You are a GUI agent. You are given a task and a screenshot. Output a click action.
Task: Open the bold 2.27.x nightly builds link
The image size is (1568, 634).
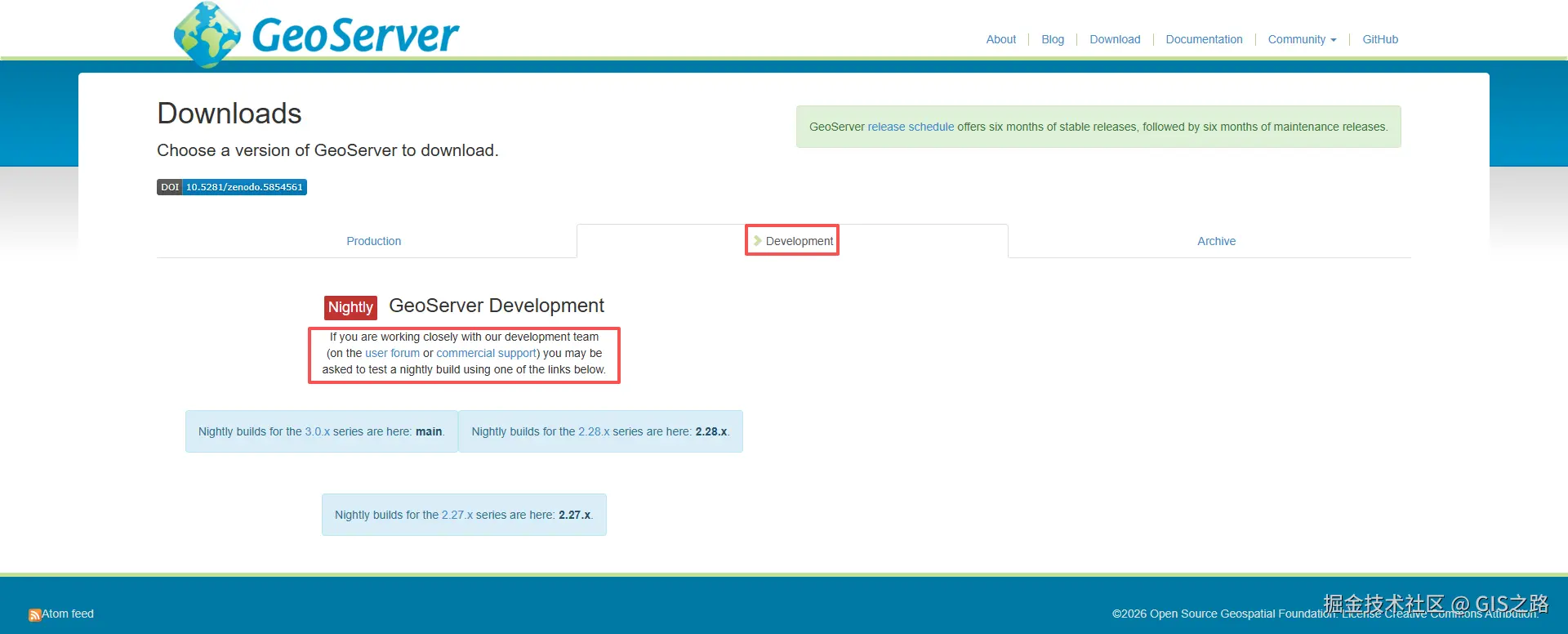(574, 515)
